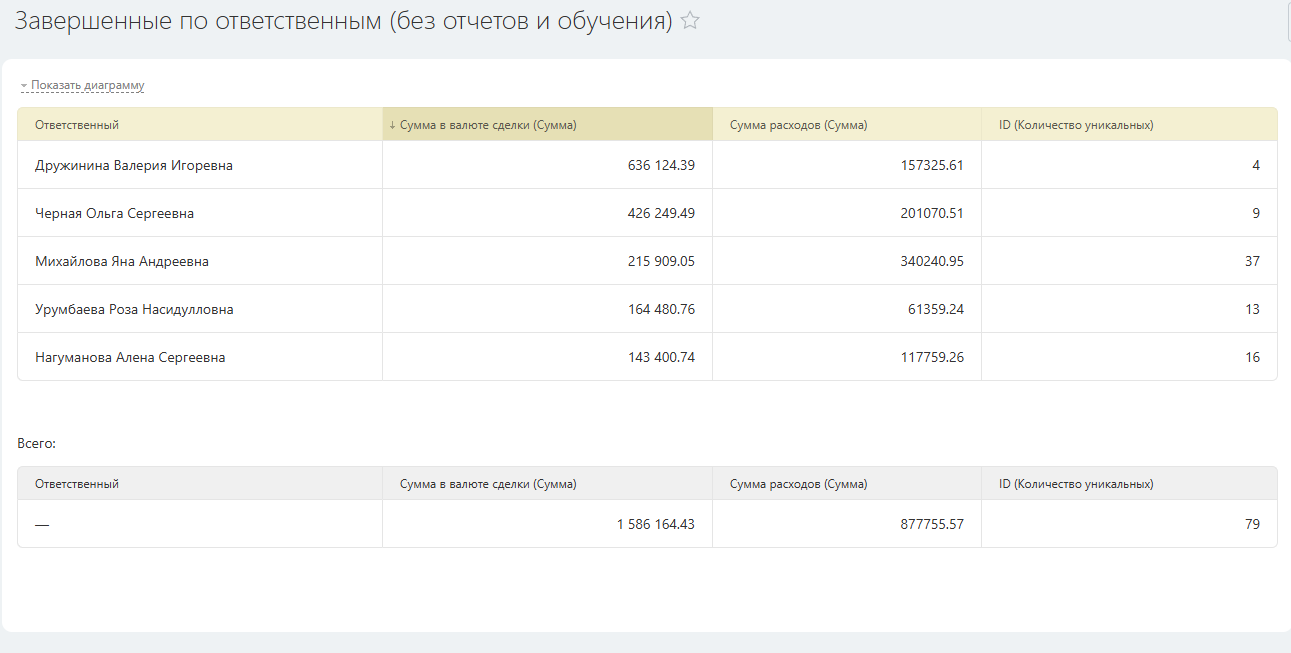Sort by 'ID (Количество уникальных)' in the top table

coord(1076,125)
